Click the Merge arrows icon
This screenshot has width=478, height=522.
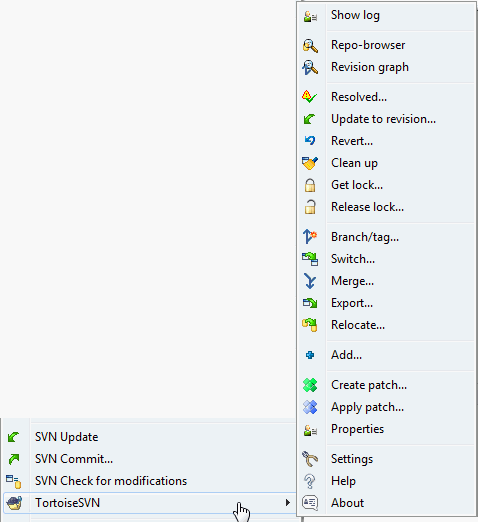(310, 281)
